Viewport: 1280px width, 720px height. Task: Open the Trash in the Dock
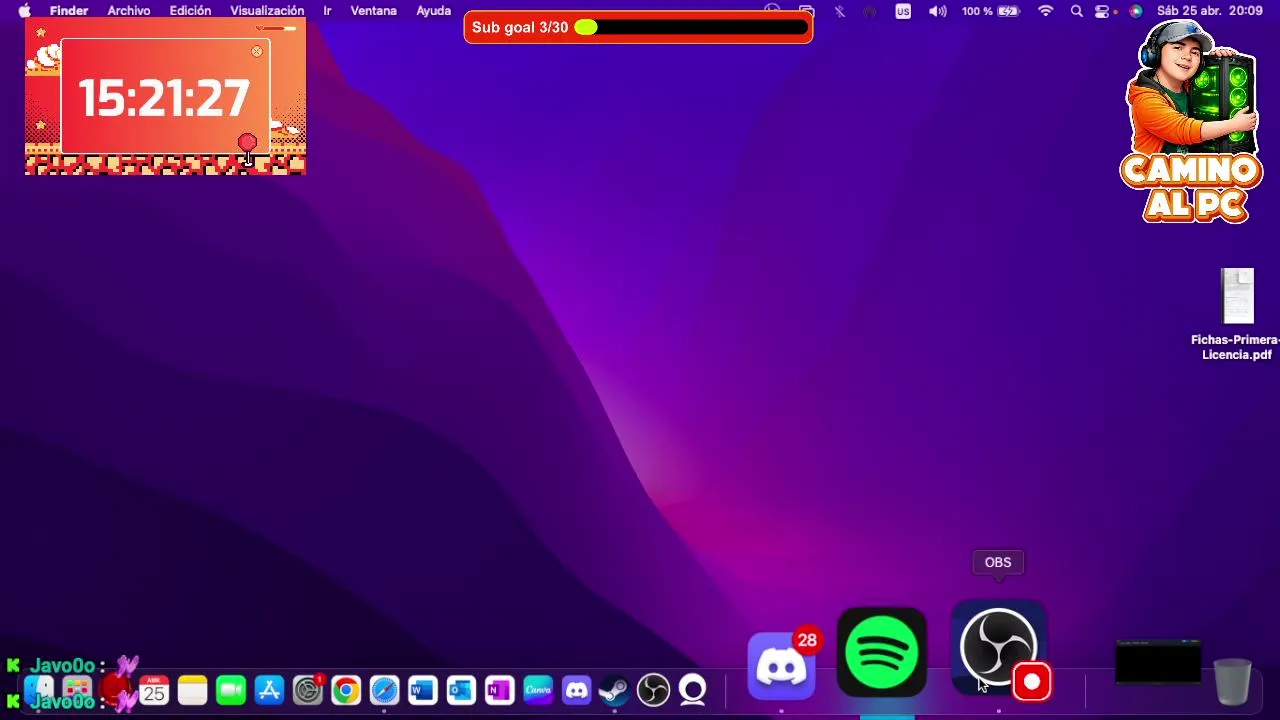click(x=1232, y=682)
